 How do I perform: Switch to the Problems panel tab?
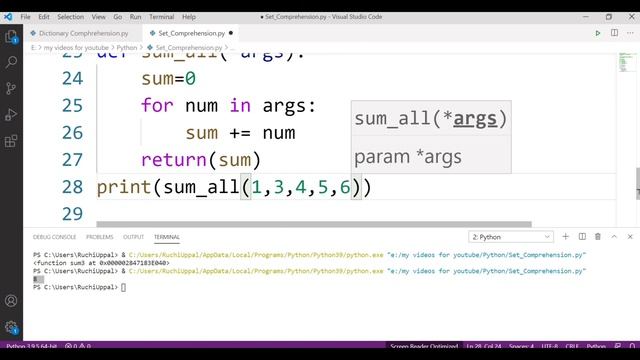100,237
